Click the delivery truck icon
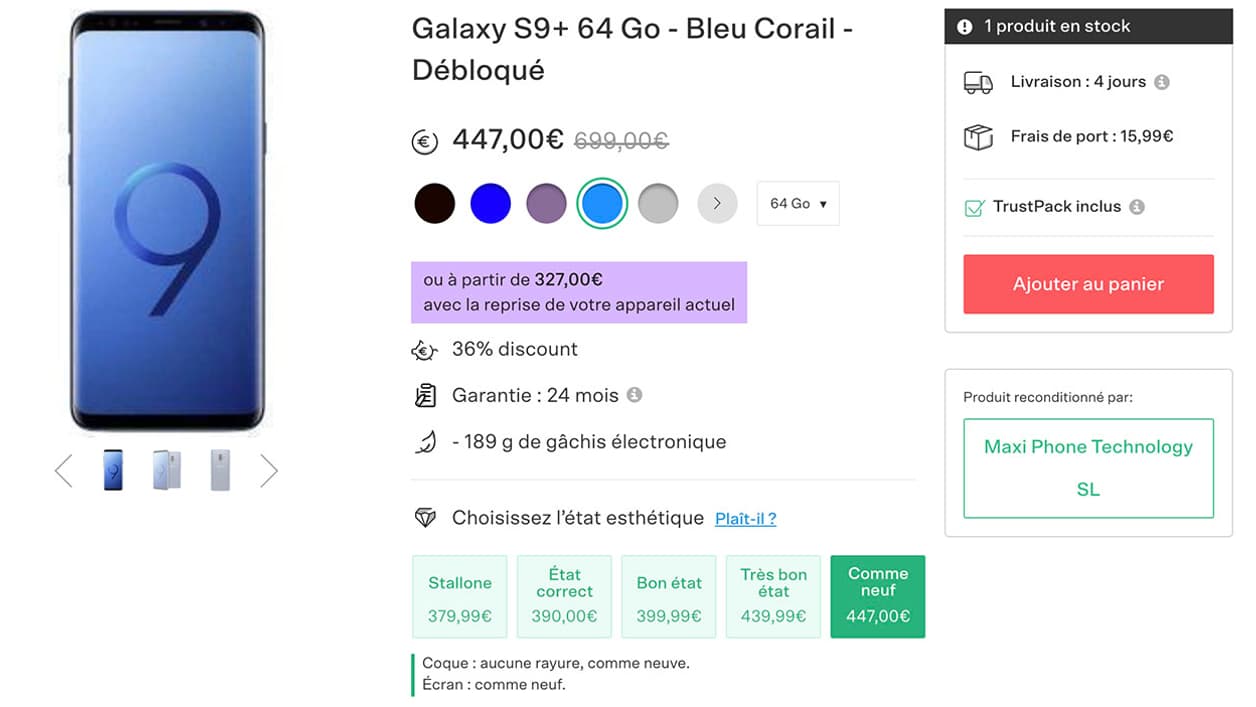Image resolution: width=1256 pixels, height=707 pixels. click(x=978, y=83)
